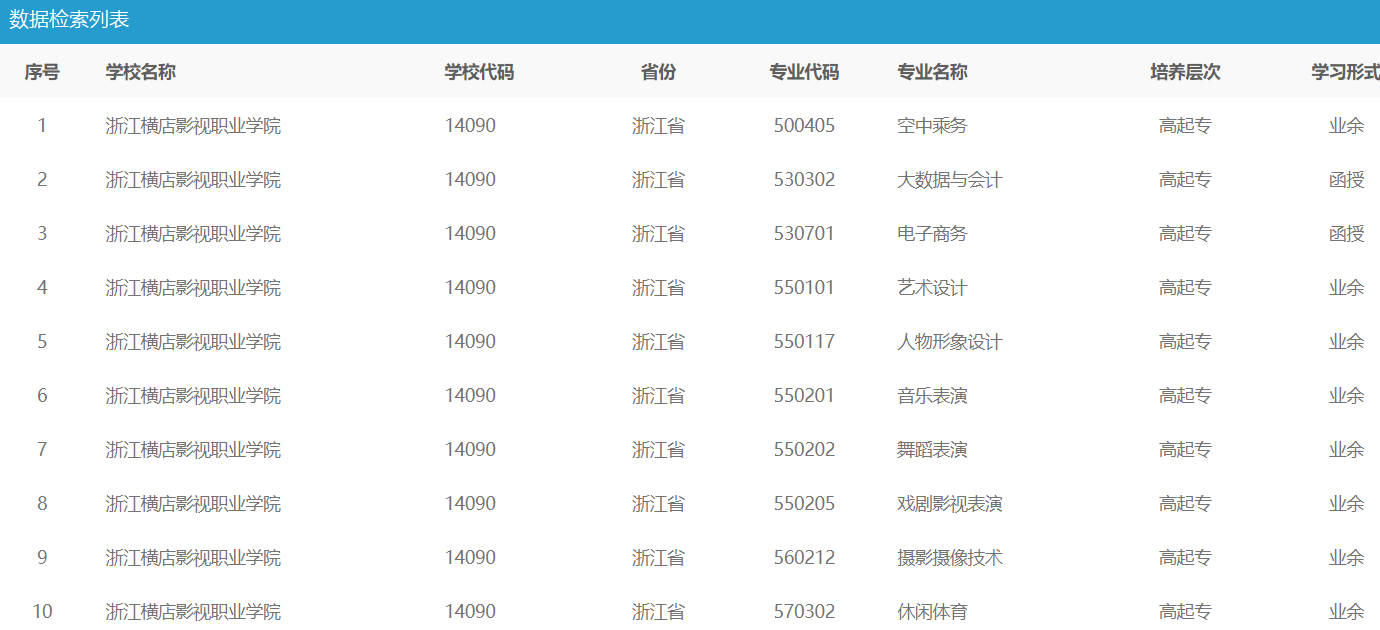
Task: Click 函授 in the 大数据与会计 row
Action: pyautogui.click(x=1346, y=180)
